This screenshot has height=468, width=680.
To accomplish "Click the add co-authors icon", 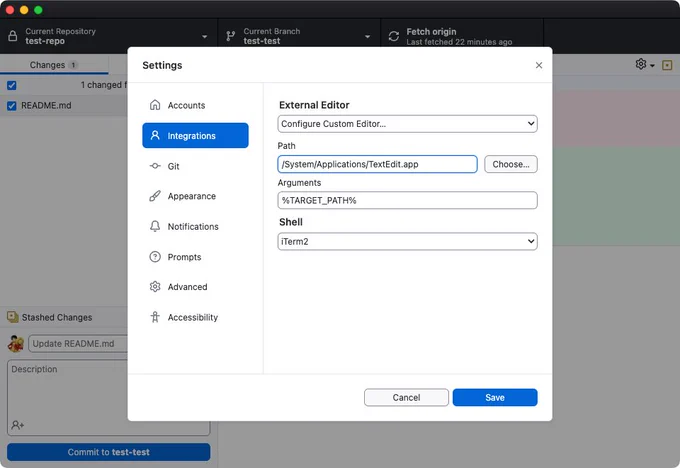I will [18, 425].
